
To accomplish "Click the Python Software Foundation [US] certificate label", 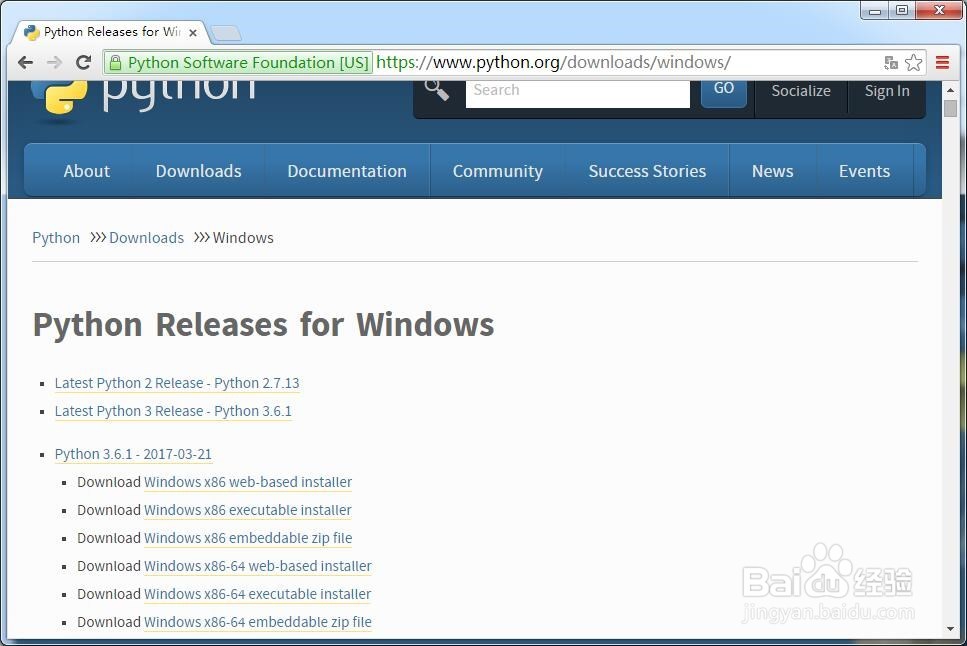I will click(248, 62).
